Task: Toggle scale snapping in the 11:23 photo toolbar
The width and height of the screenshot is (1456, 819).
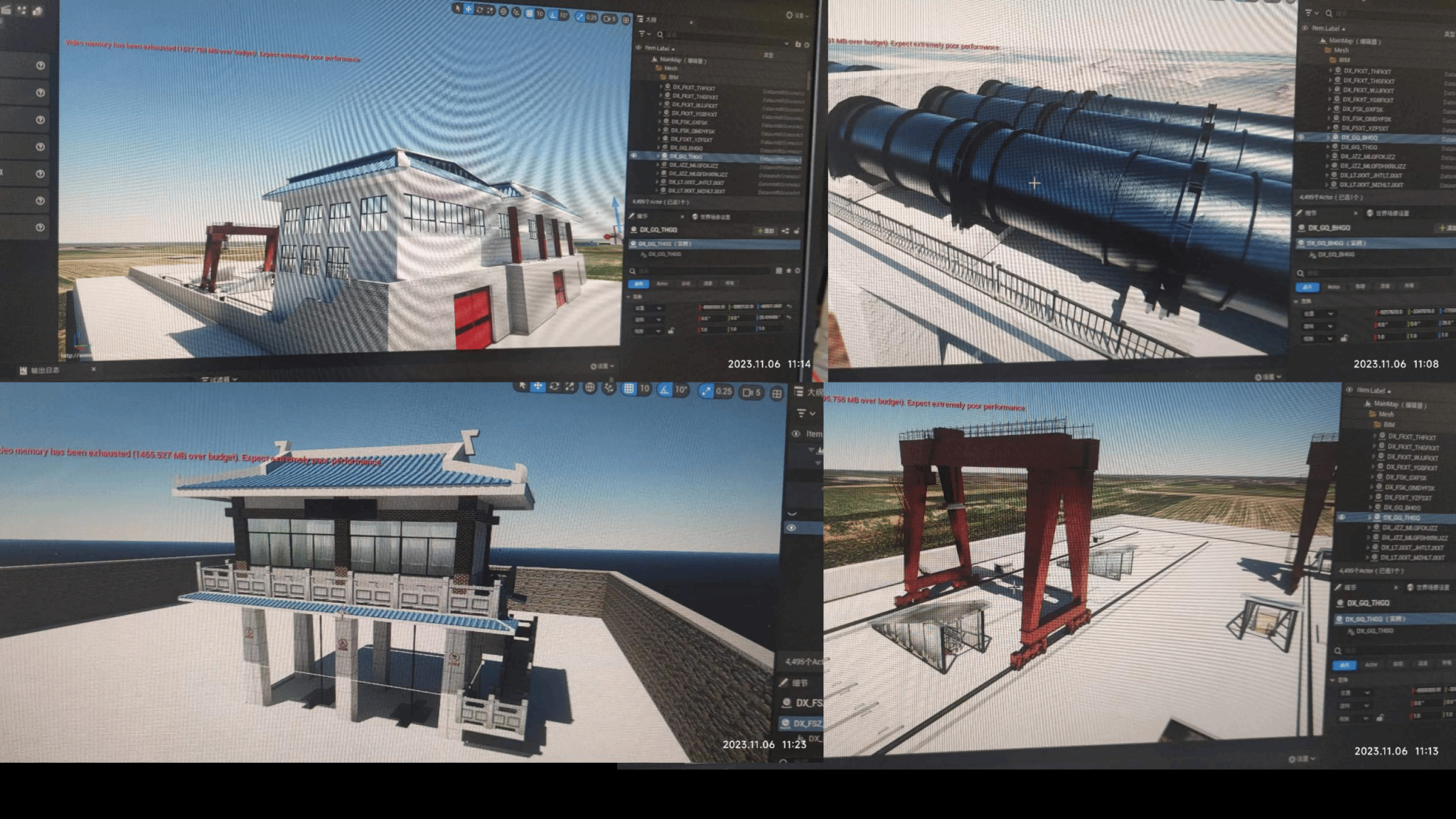Action: pos(706,391)
